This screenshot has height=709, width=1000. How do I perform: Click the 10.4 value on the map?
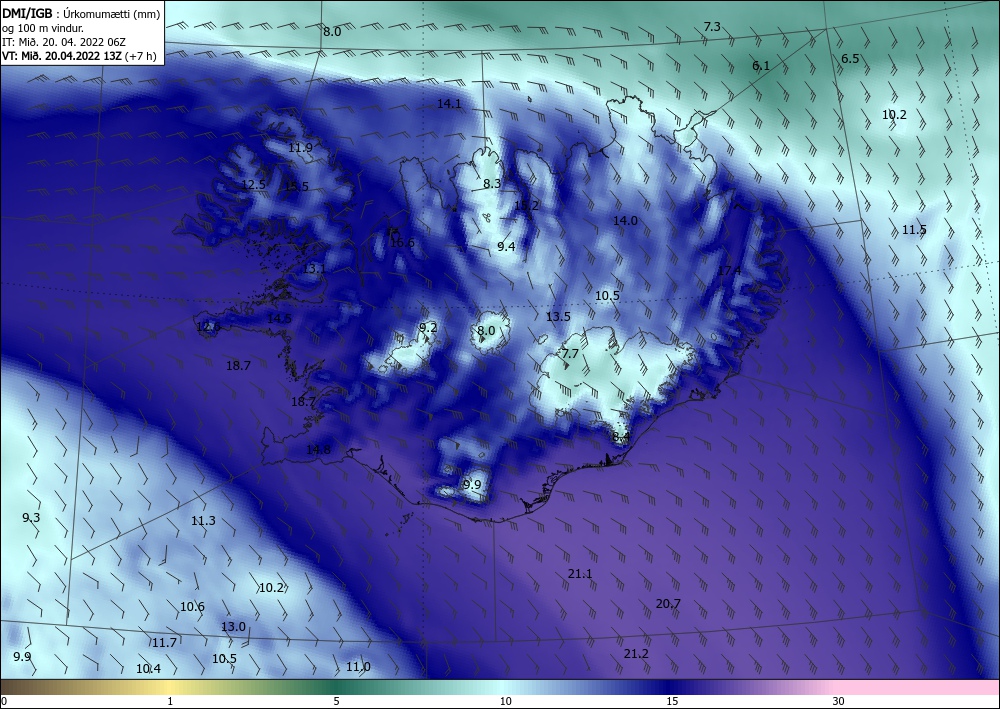[148, 669]
